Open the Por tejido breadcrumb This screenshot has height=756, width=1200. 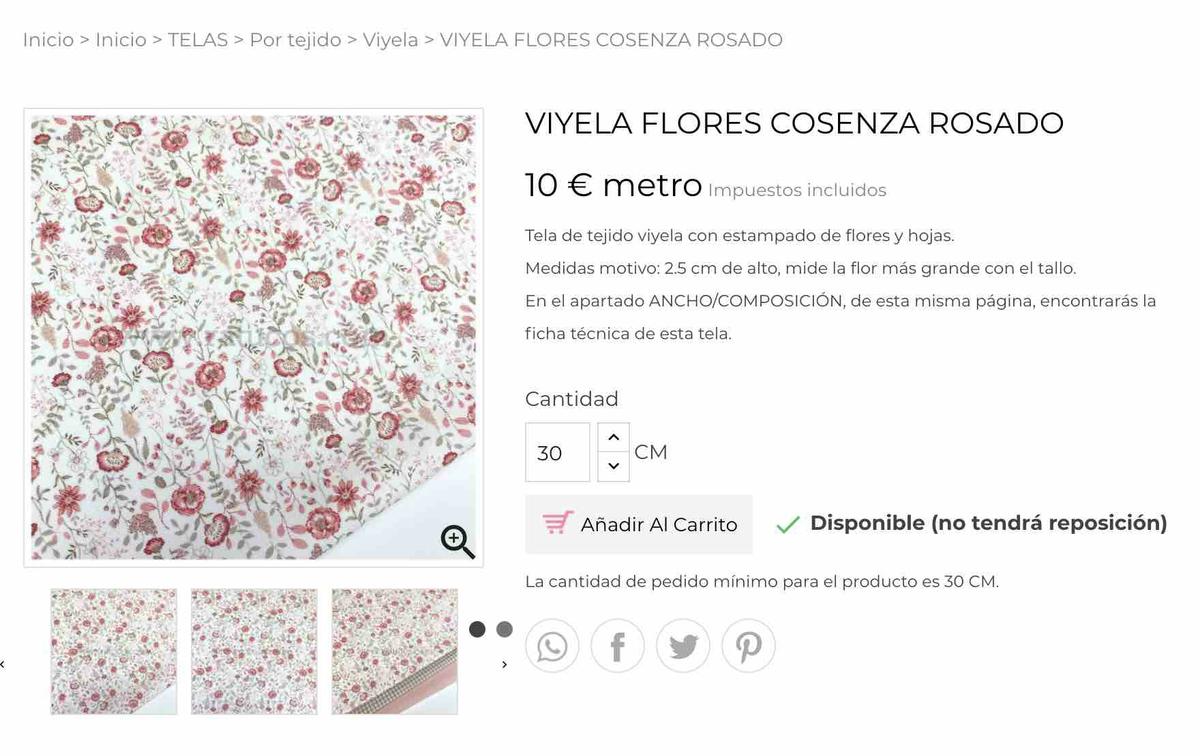pyautogui.click(x=295, y=40)
